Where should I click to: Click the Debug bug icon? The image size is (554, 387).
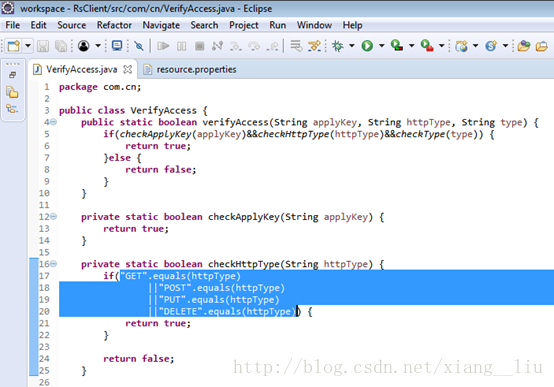tap(338, 46)
